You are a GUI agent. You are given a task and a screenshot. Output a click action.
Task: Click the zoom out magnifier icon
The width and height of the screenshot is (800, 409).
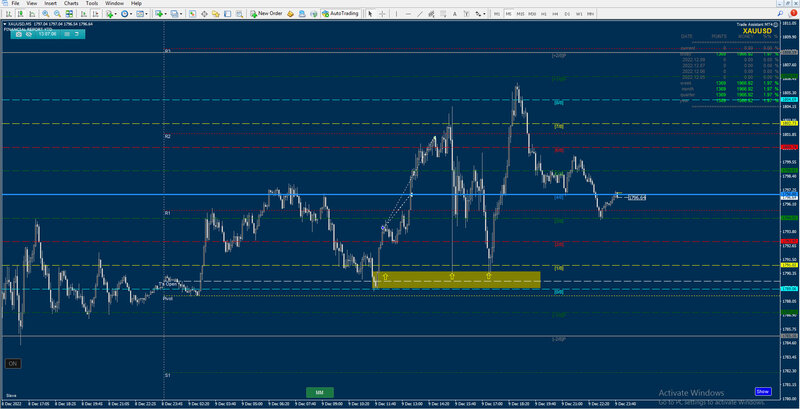pyautogui.click(x=57, y=14)
